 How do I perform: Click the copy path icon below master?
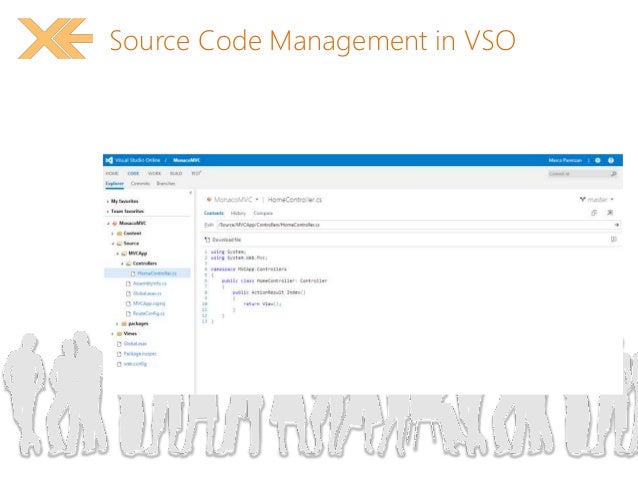coord(594,212)
